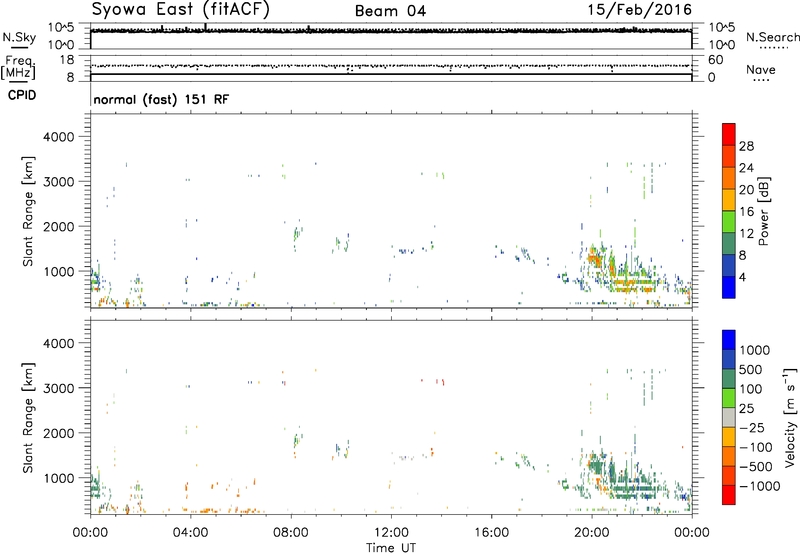
Task: Click the bright blue top velocity swatch
Action: click(729, 340)
